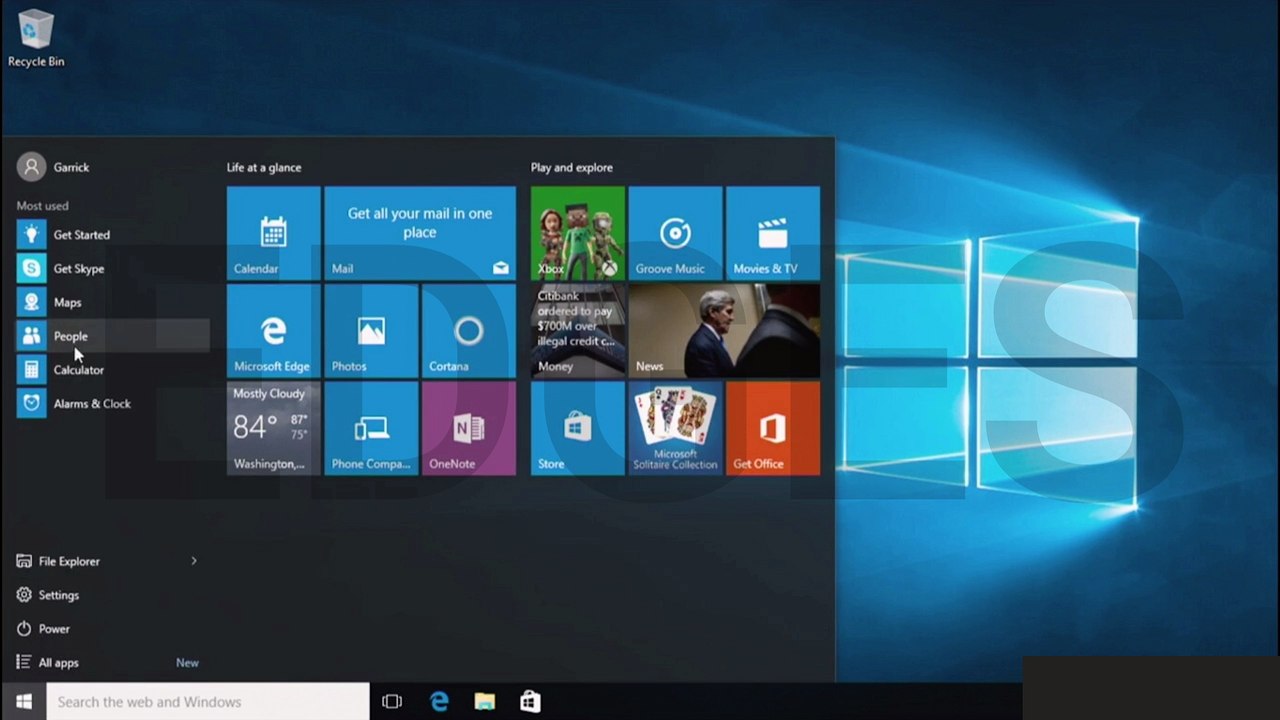Screen dimensions: 1280x720
Task: Launch Calculator from the Start menu
Action: (x=113, y=370)
